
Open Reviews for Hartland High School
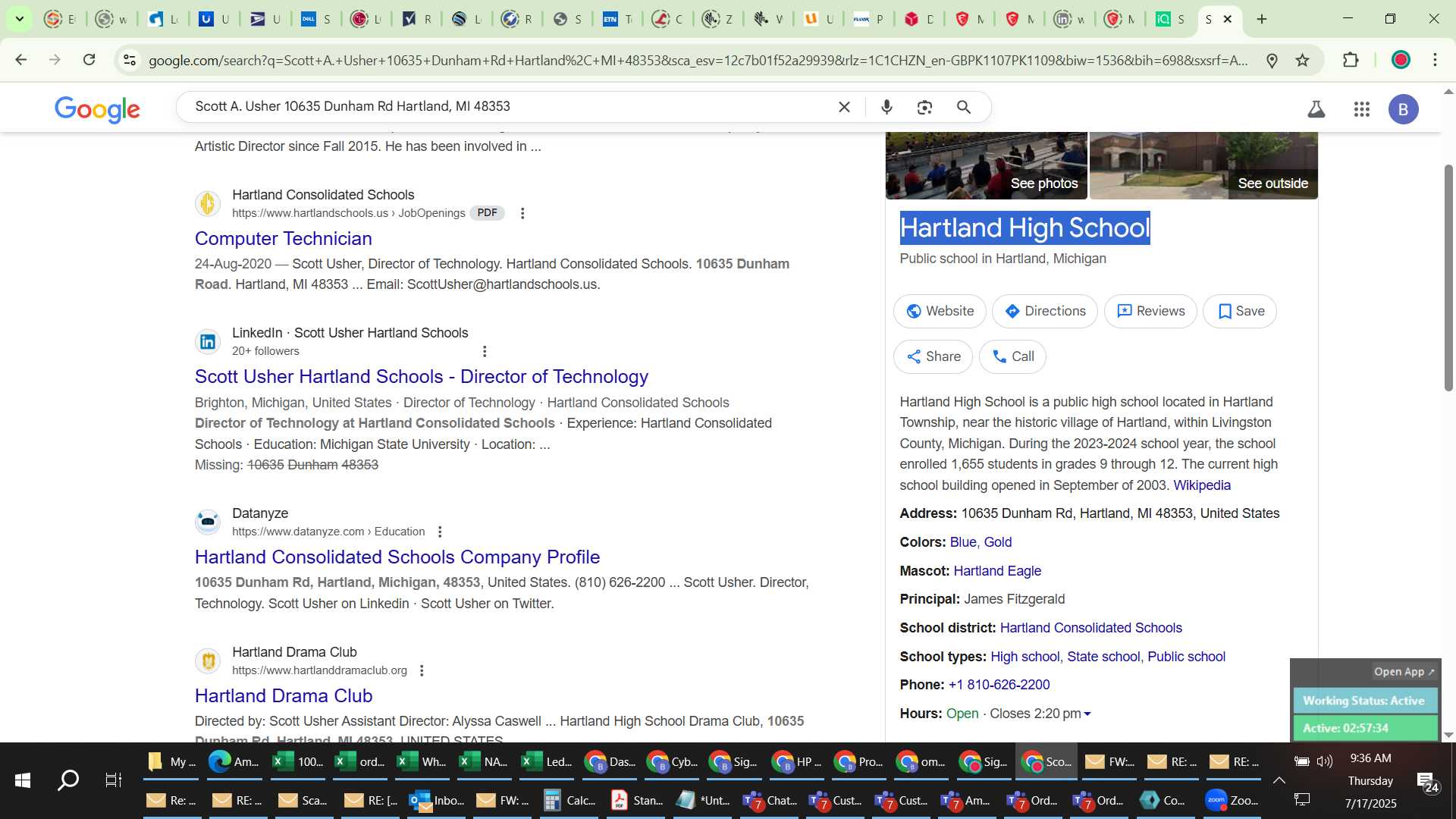tap(1150, 311)
